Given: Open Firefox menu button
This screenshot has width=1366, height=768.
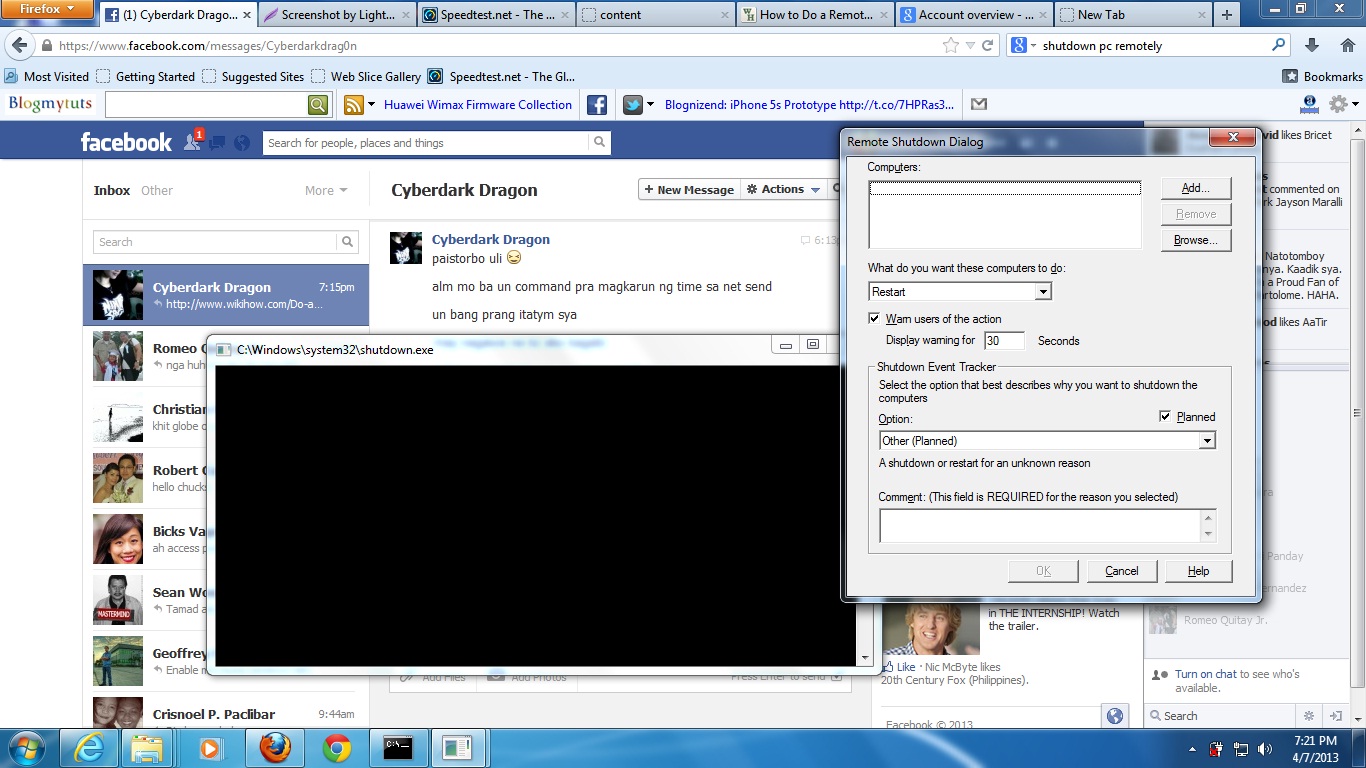Looking at the screenshot, I should click(x=48, y=9).
